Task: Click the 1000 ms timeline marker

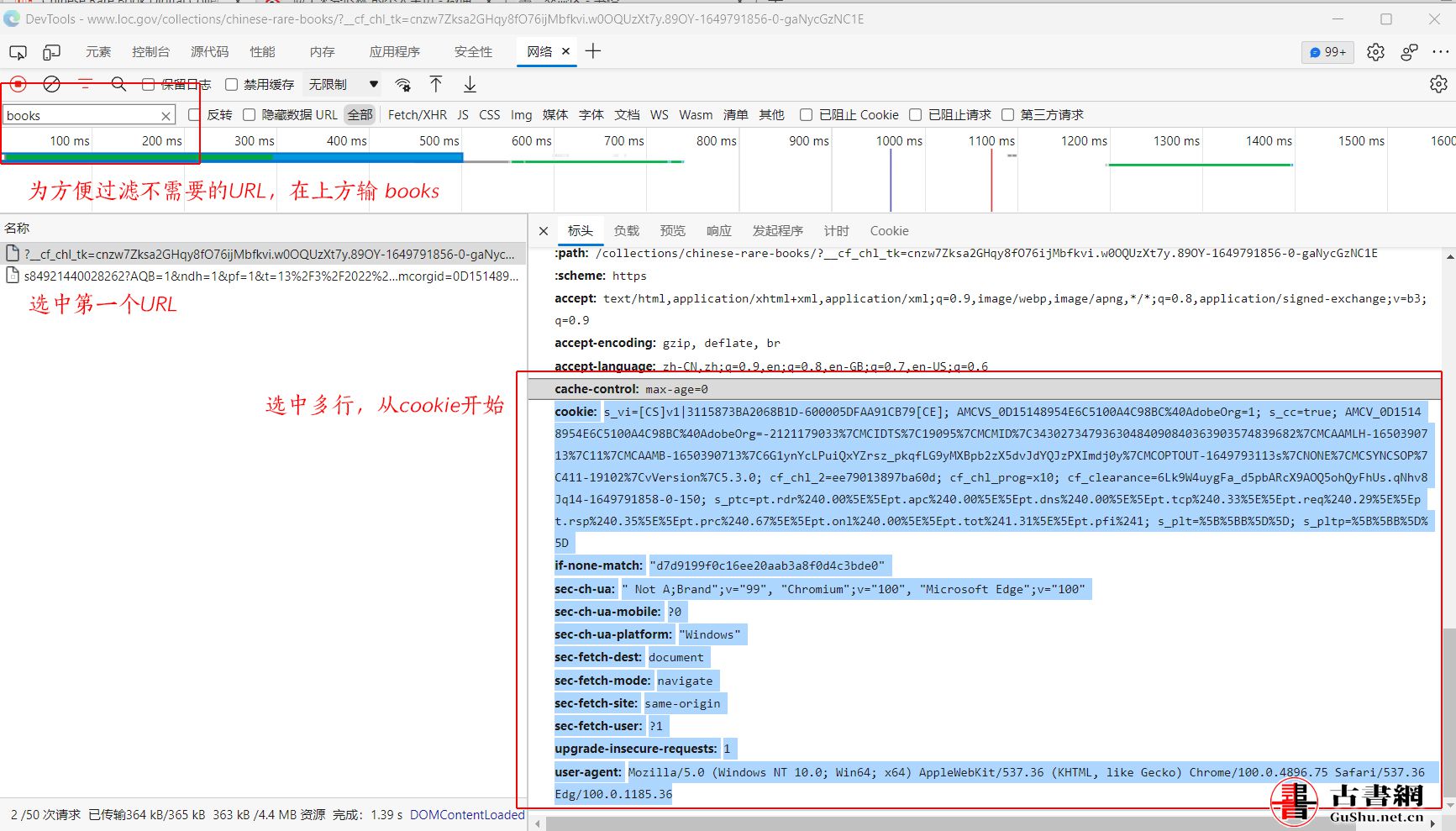Action: (899, 141)
